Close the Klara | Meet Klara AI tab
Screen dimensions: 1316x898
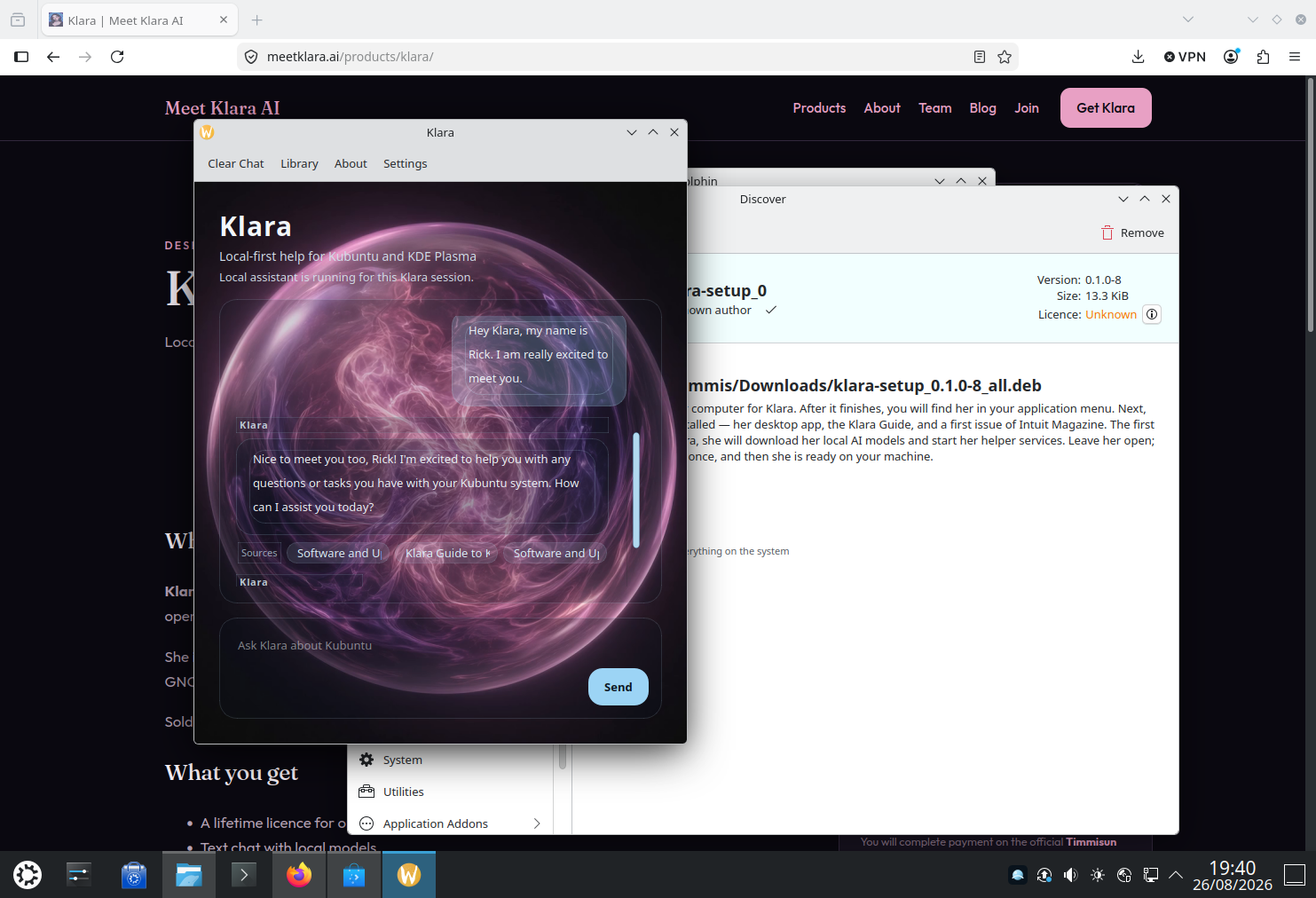(x=224, y=20)
